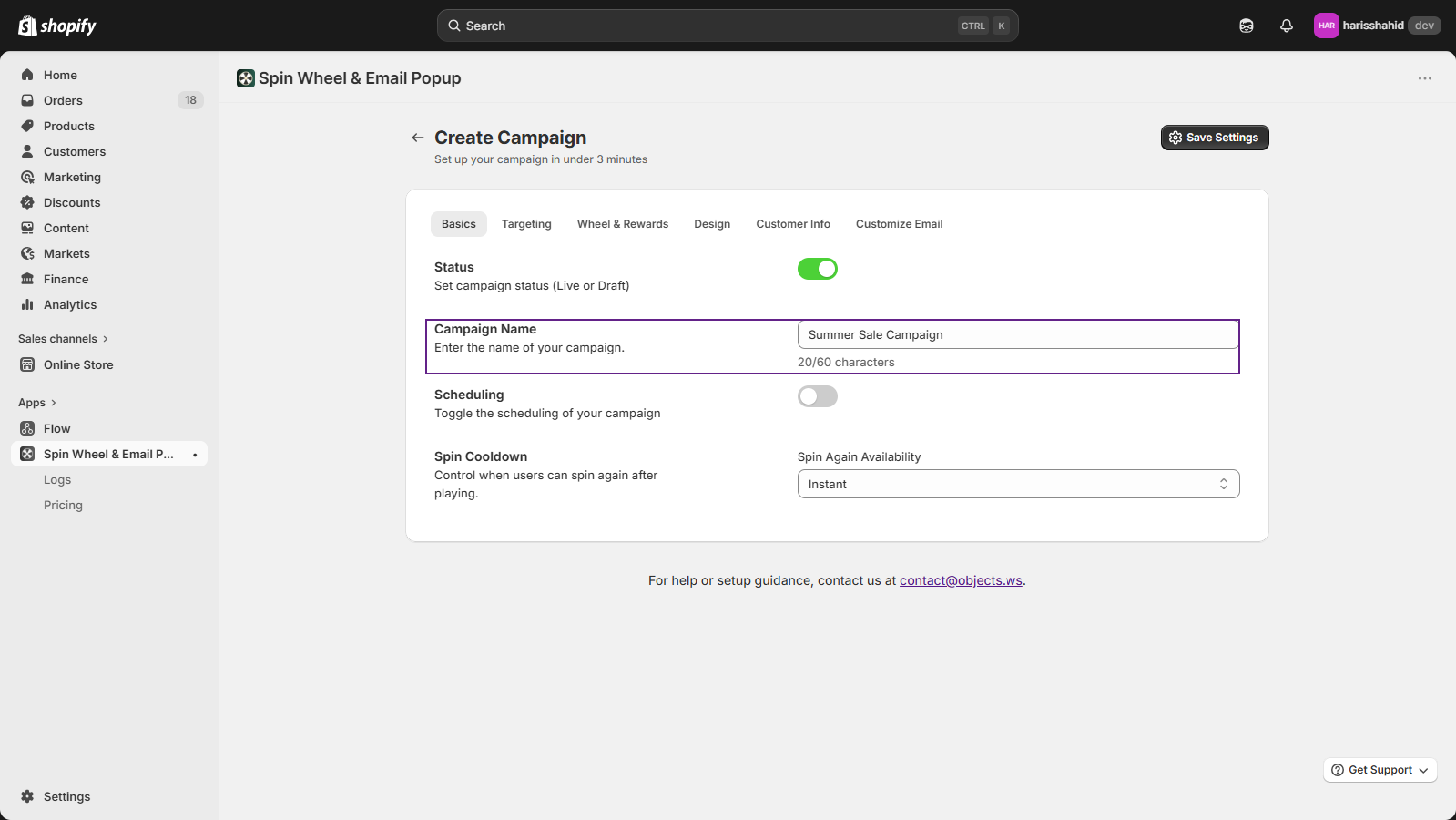Enable the Scheduling toggle

pos(818,396)
